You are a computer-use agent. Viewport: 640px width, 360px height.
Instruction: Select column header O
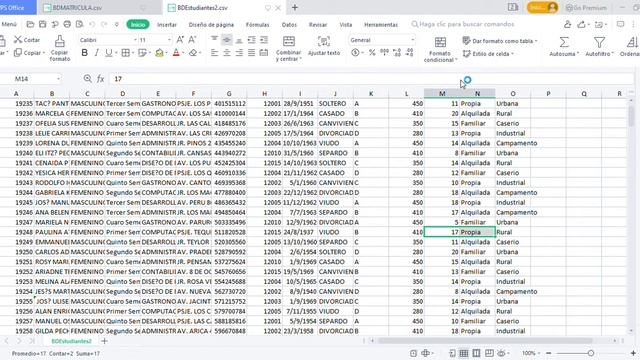point(513,93)
